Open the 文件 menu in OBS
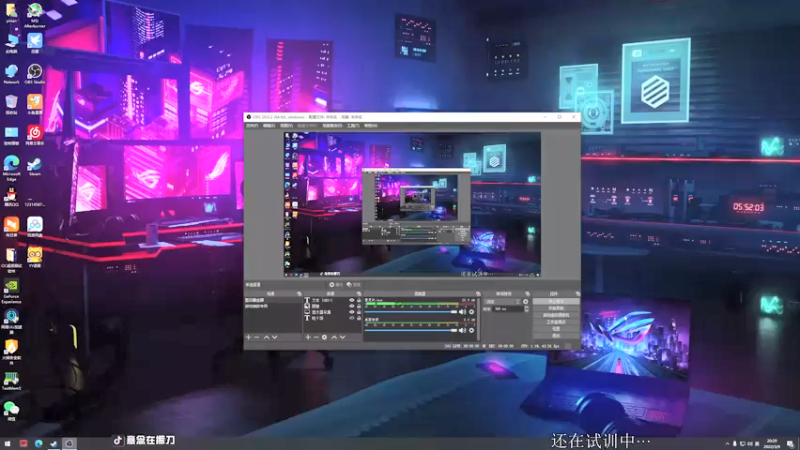800x450 pixels. 252,126
